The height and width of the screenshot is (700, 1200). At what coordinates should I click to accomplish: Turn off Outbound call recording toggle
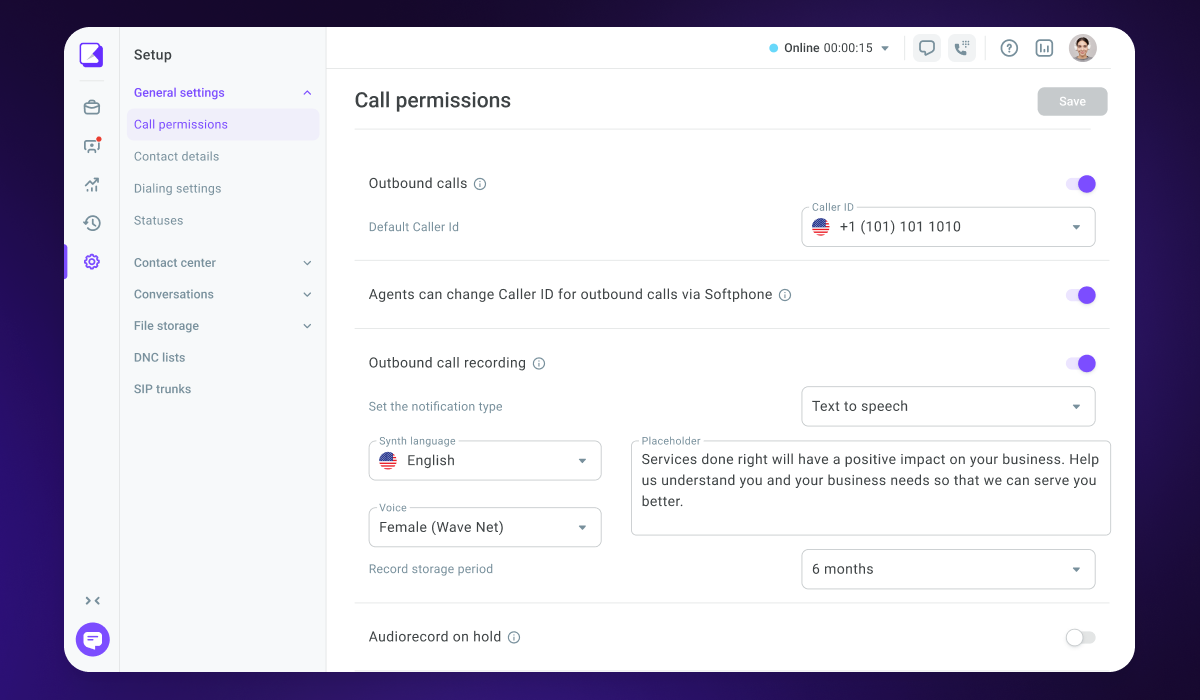[1081, 363]
